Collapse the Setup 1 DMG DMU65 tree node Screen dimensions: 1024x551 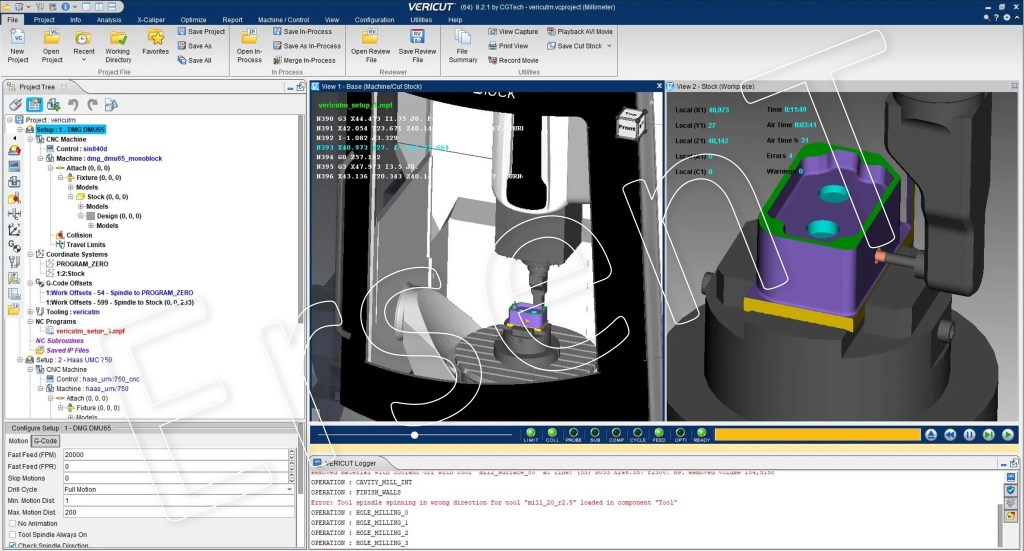[20, 129]
